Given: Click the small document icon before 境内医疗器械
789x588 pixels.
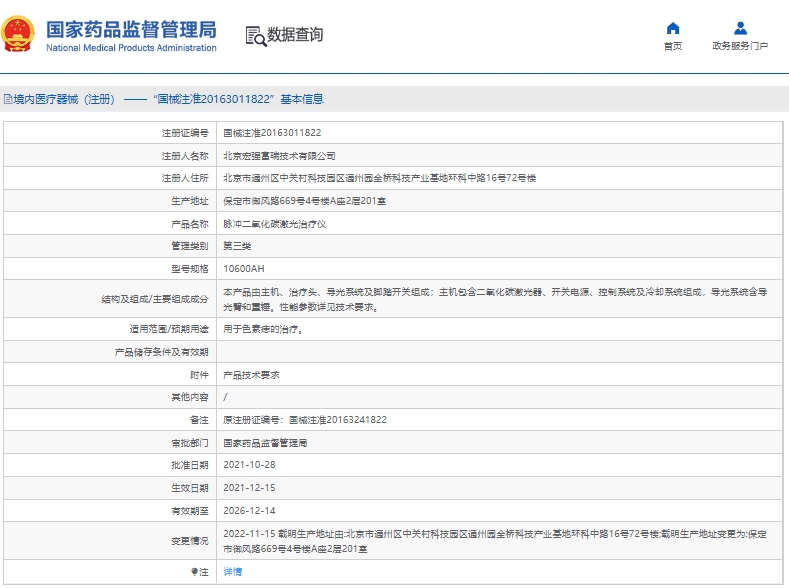Looking at the screenshot, I should click(7, 99).
